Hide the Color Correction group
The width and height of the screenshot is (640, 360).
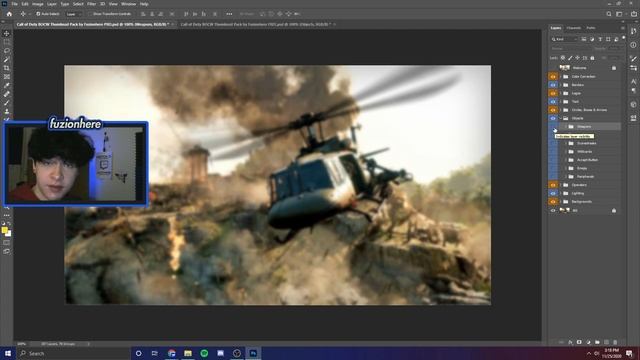pos(553,76)
